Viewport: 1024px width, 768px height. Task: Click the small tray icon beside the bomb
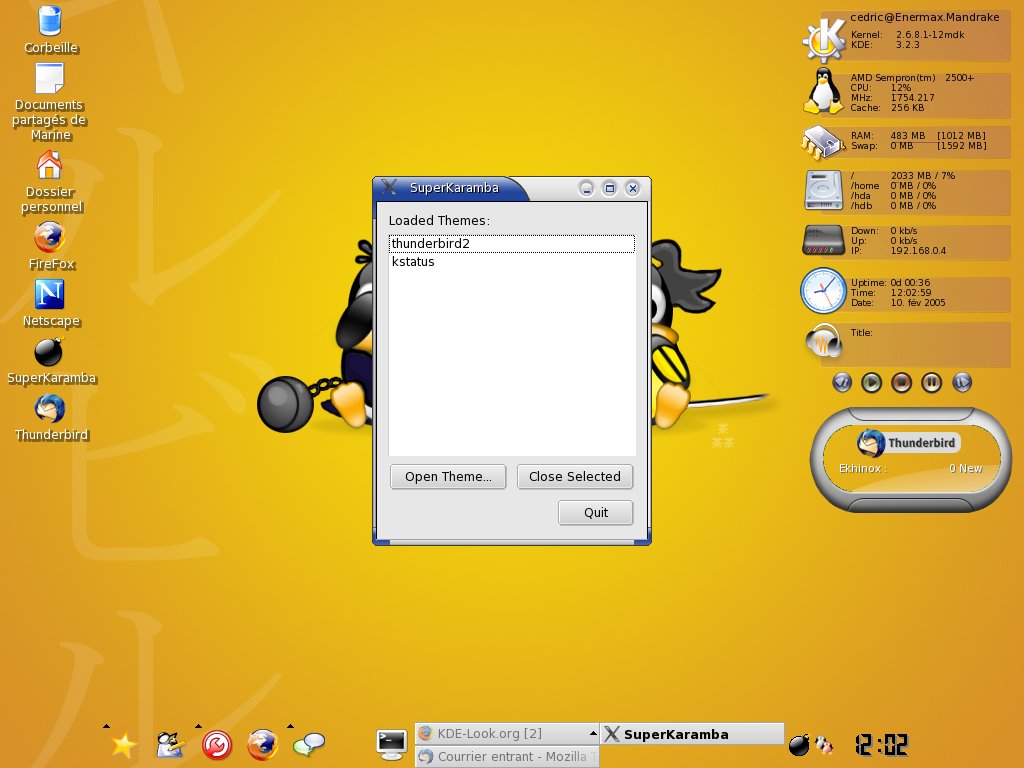coord(824,744)
